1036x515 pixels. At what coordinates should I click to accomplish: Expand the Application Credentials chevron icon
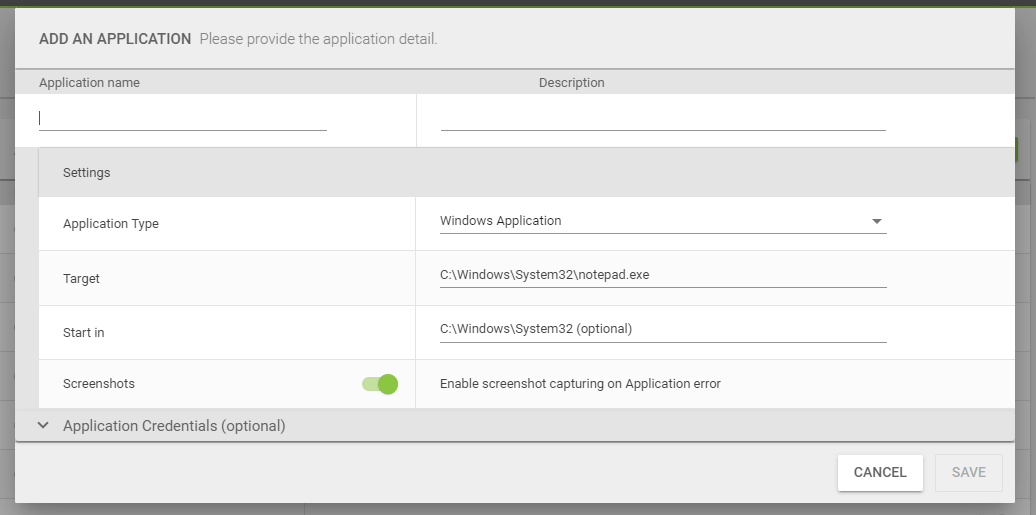[x=44, y=426]
